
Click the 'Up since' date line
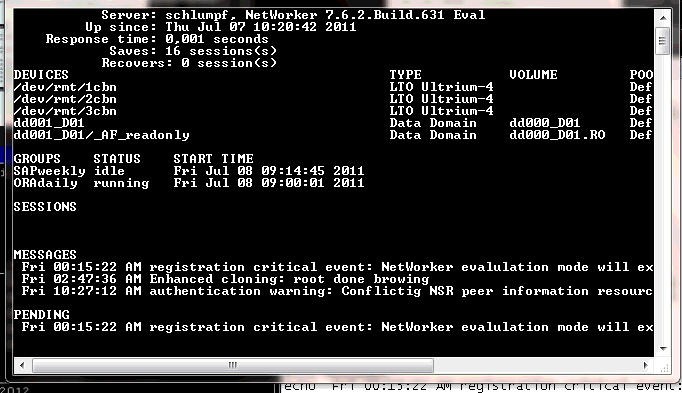[x=221, y=27]
